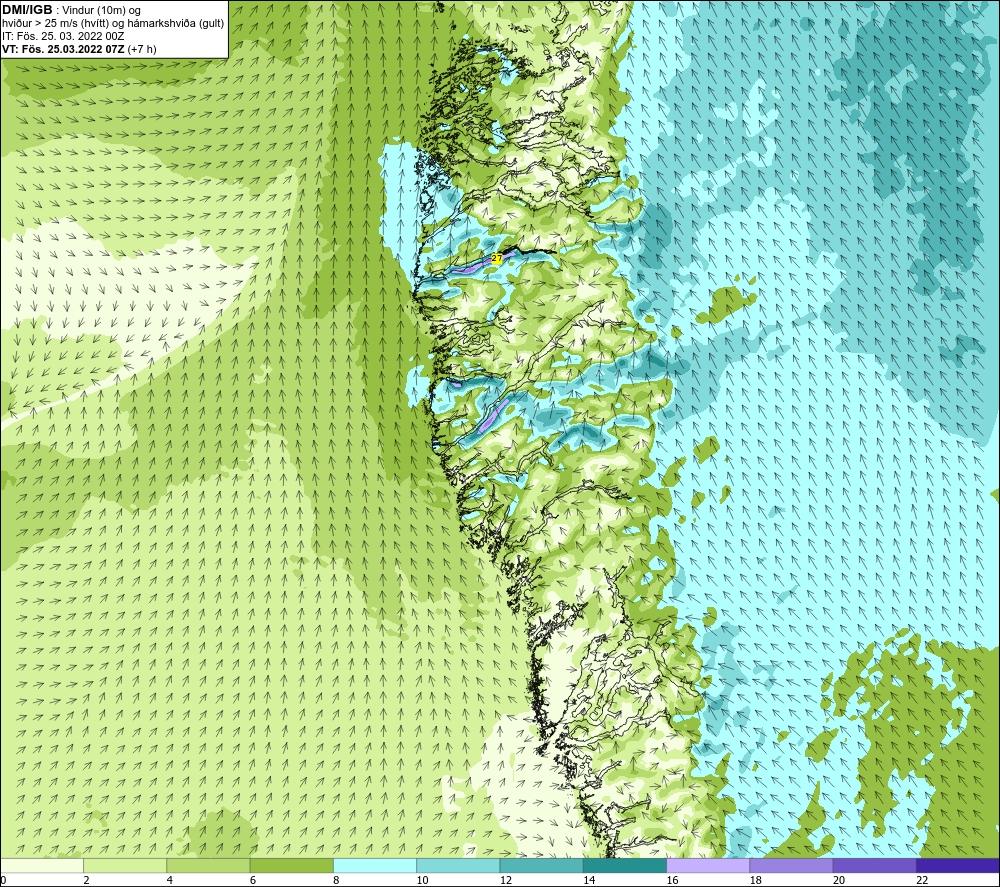Select the light lavender 16–18 m/s swatch
The width and height of the screenshot is (1000, 887).
708,865
